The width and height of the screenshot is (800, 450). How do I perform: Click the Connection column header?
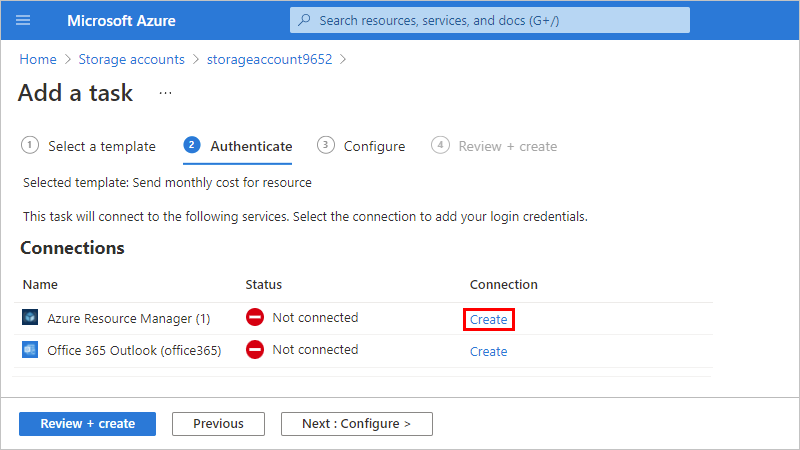[x=504, y=284]
